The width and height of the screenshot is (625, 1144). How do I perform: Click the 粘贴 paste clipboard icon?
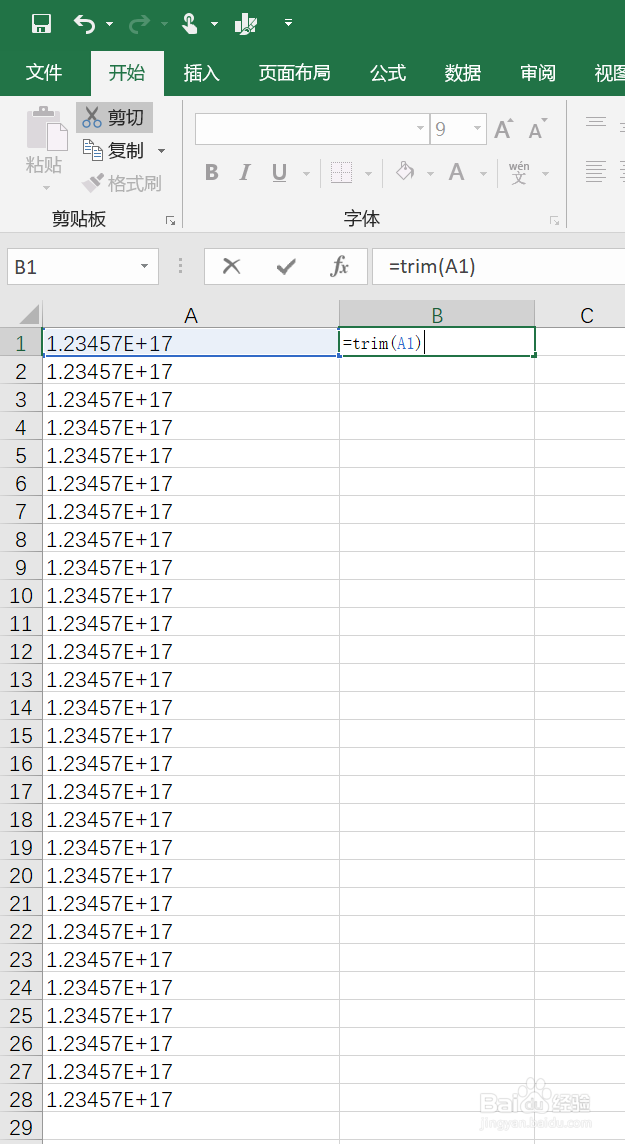(x=45, y=129)
